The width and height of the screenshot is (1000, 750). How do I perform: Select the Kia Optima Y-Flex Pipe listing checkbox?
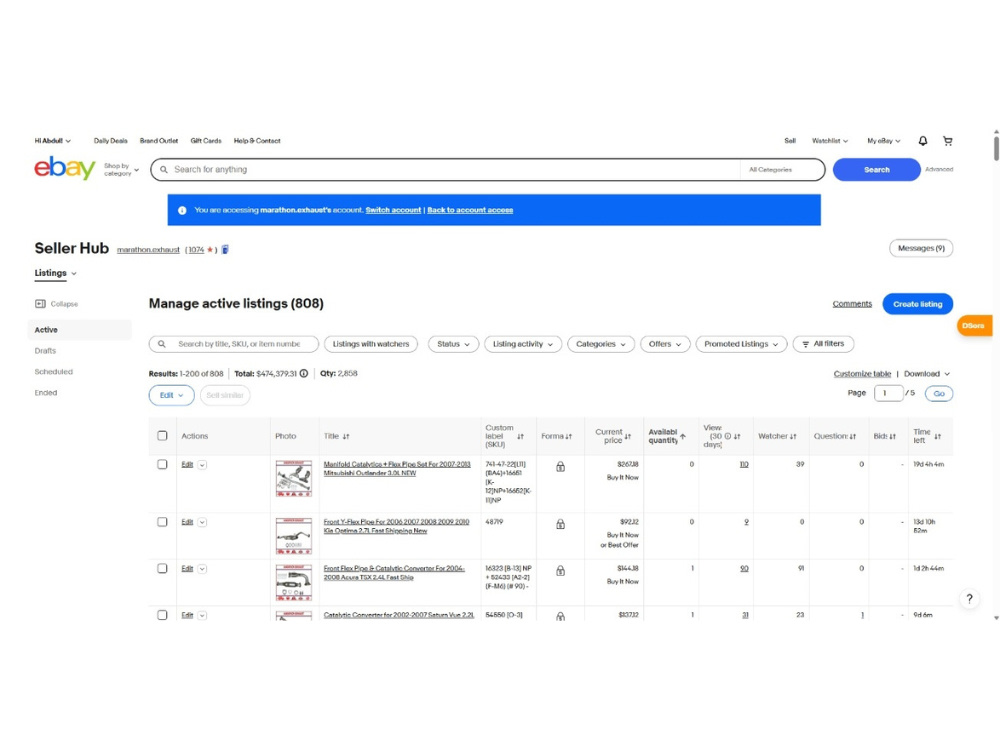162,522
